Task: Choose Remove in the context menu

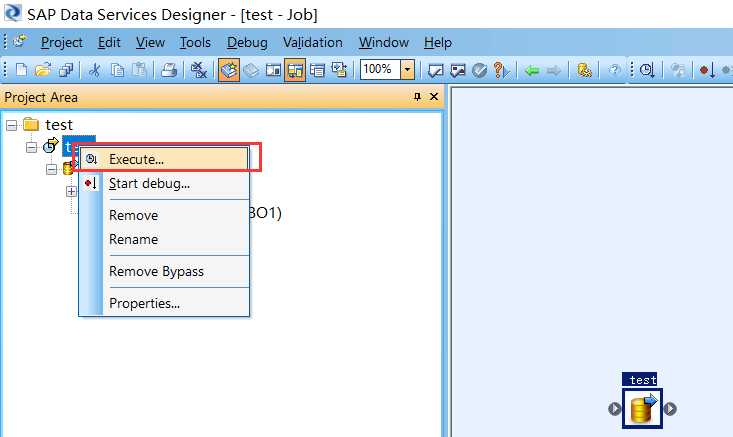Action: (164, 215)
